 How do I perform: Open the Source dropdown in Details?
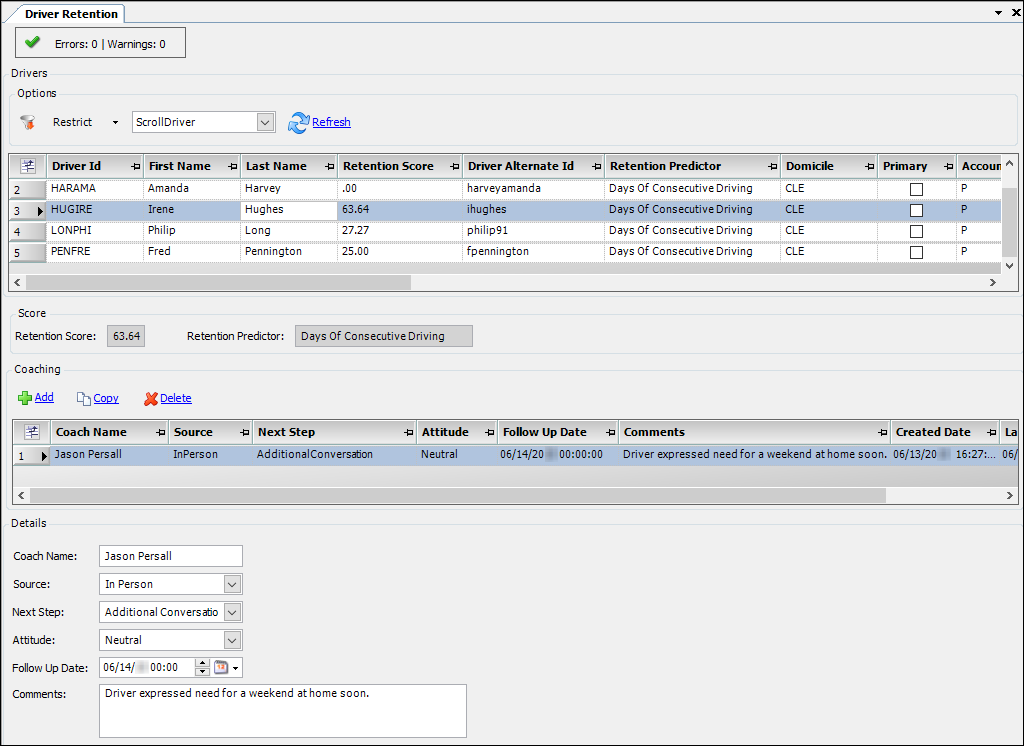[232, 584]
